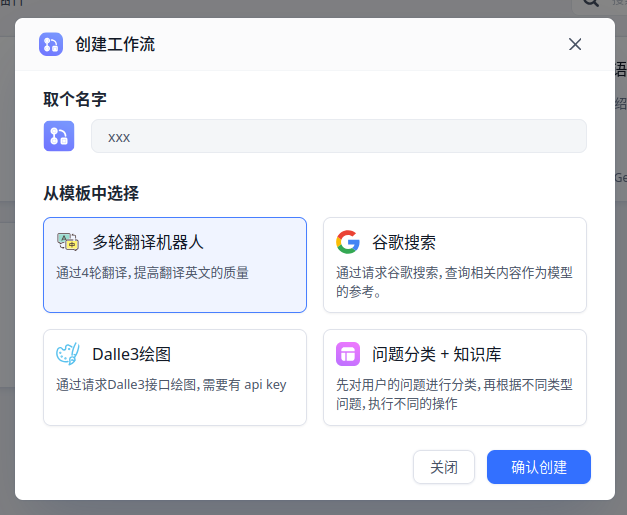Close the 创建工作流 dialog with X
The image size is (627, 515).
[575, 44]
